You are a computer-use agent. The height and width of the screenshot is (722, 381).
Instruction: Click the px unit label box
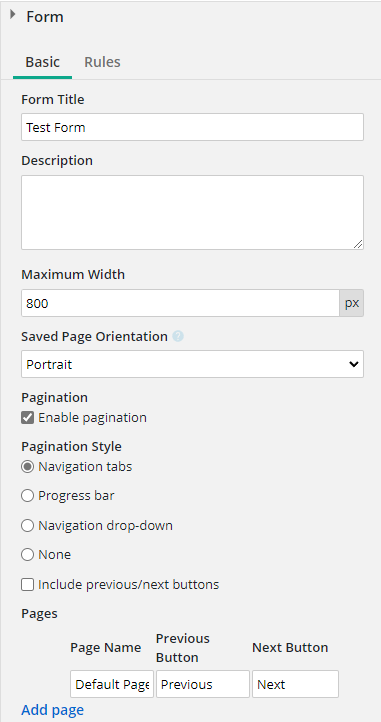tap(352, 303)
